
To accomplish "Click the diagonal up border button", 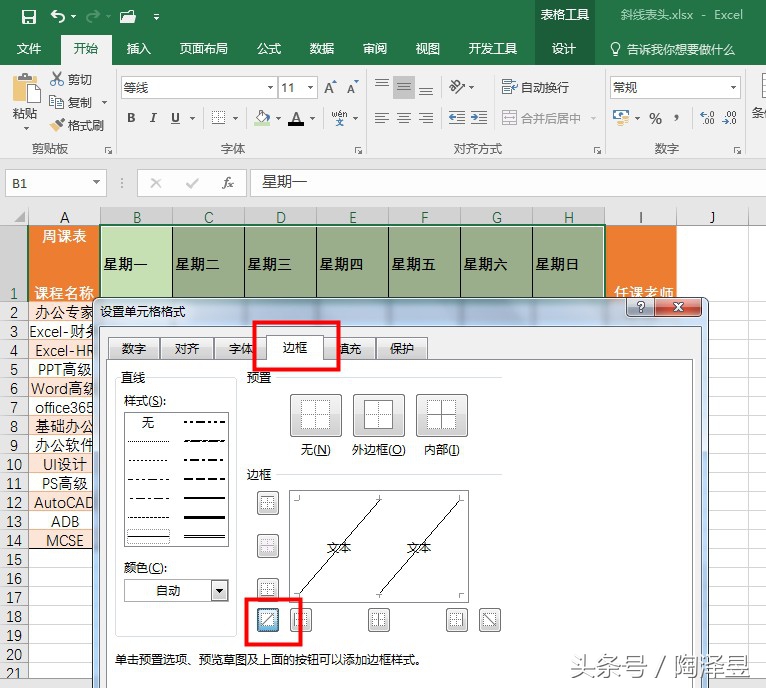I will click(268, 620).
